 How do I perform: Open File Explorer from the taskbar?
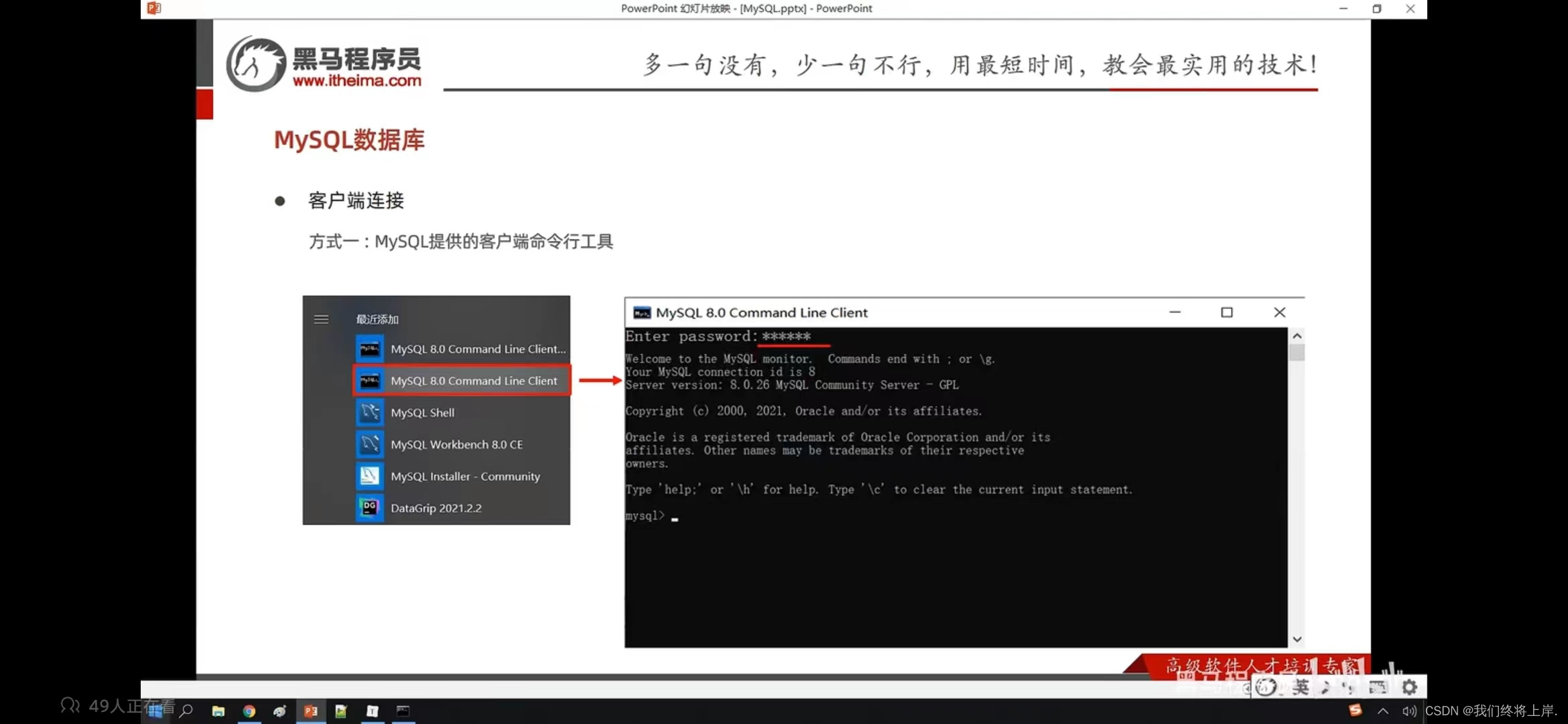click(x=218, y=711)
